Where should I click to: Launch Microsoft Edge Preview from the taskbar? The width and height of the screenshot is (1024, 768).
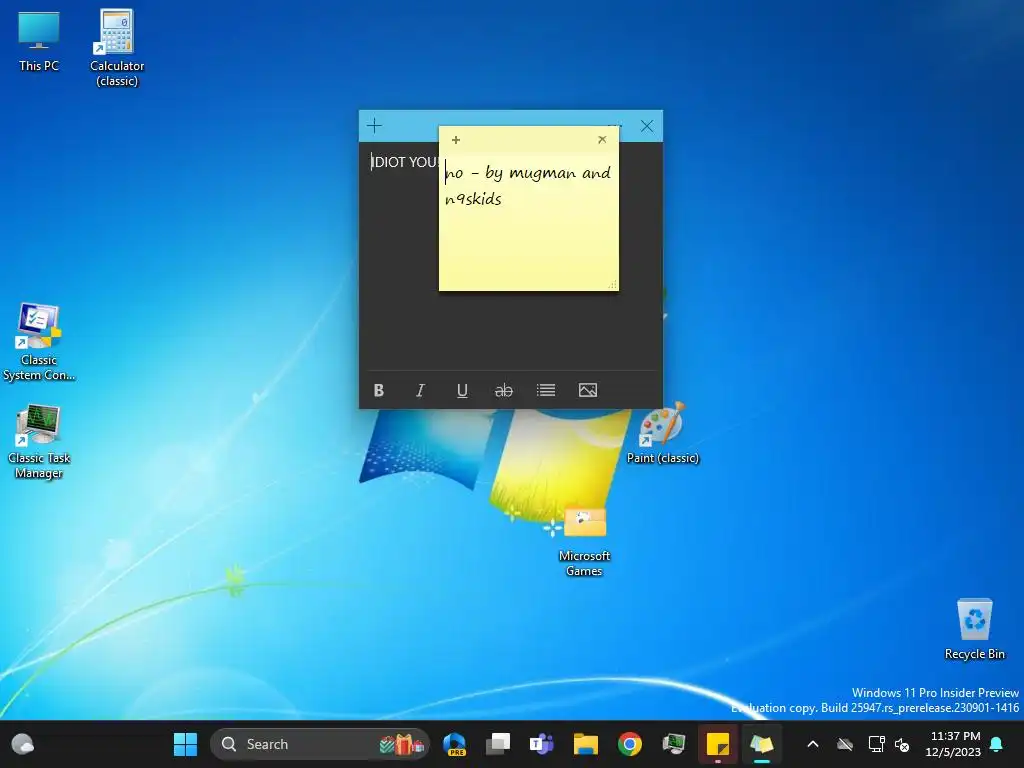pos(455,744)
